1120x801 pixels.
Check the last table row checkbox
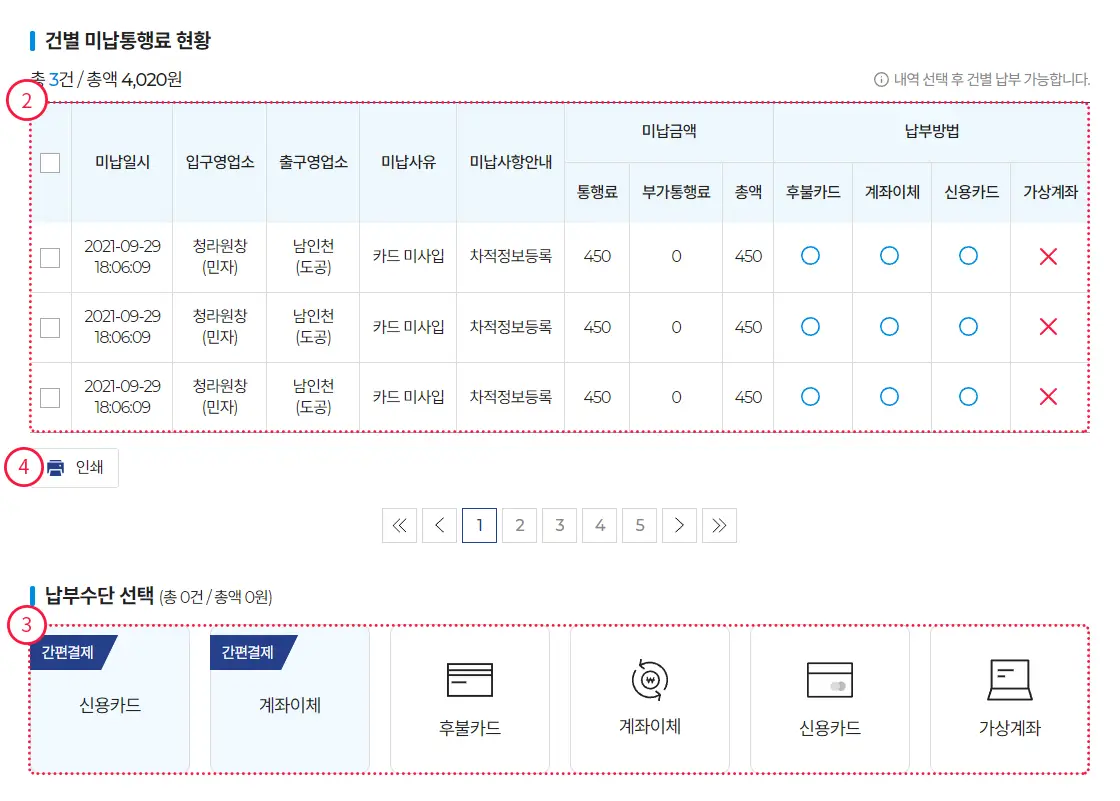(x=50, y=396)
